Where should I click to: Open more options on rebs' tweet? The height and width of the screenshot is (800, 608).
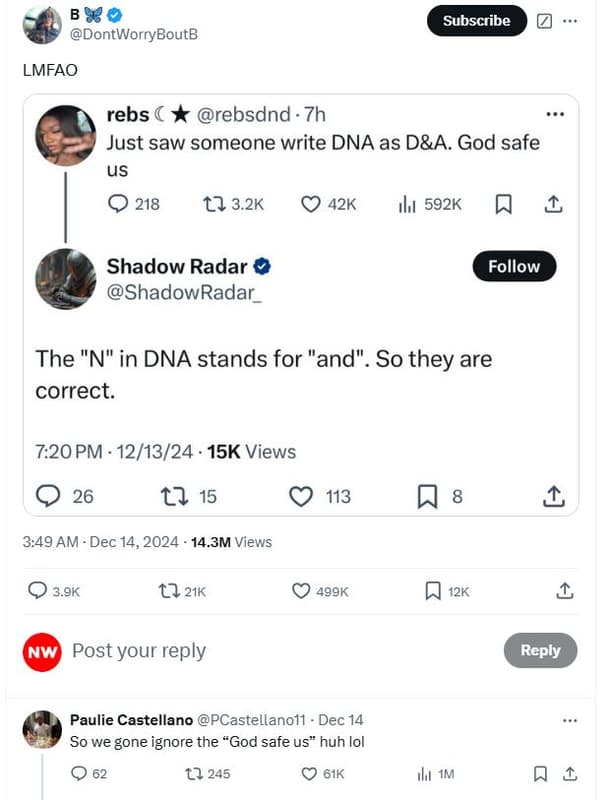click(x=555, y=114)
